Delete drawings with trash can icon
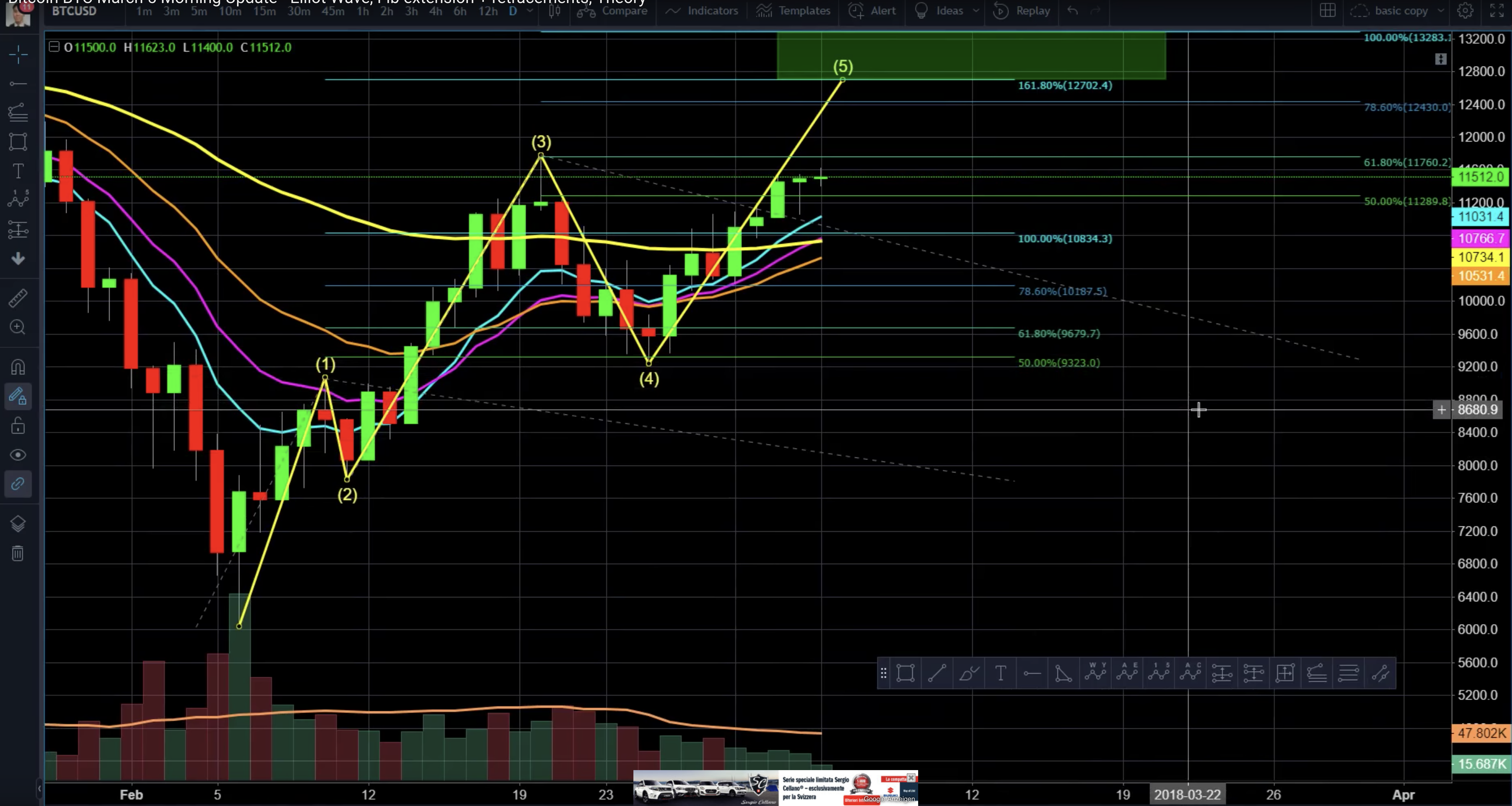This screenshot has width=1512, height=806. pyautogui.click(x=18, y=553)
